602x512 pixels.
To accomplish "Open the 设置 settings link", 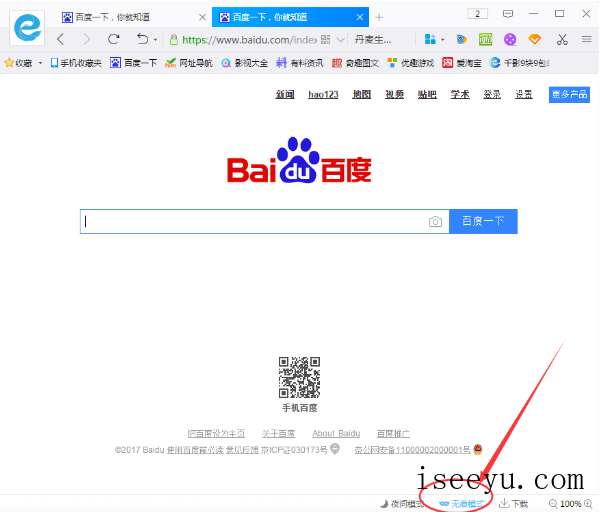I will 524,94.
